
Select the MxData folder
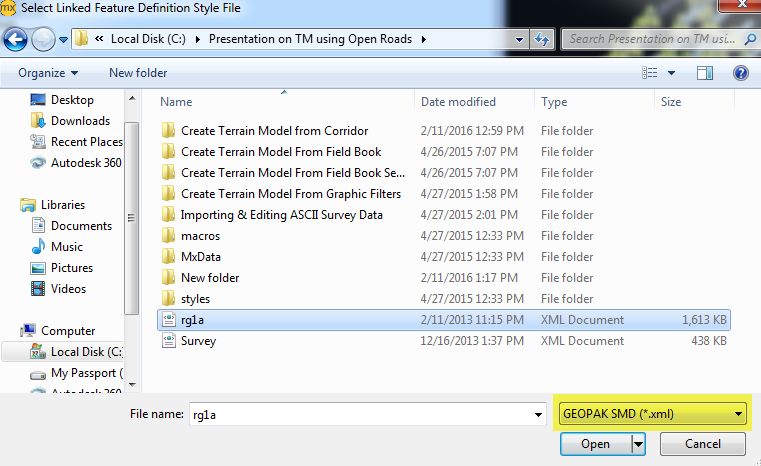click(x=200, y=257)
